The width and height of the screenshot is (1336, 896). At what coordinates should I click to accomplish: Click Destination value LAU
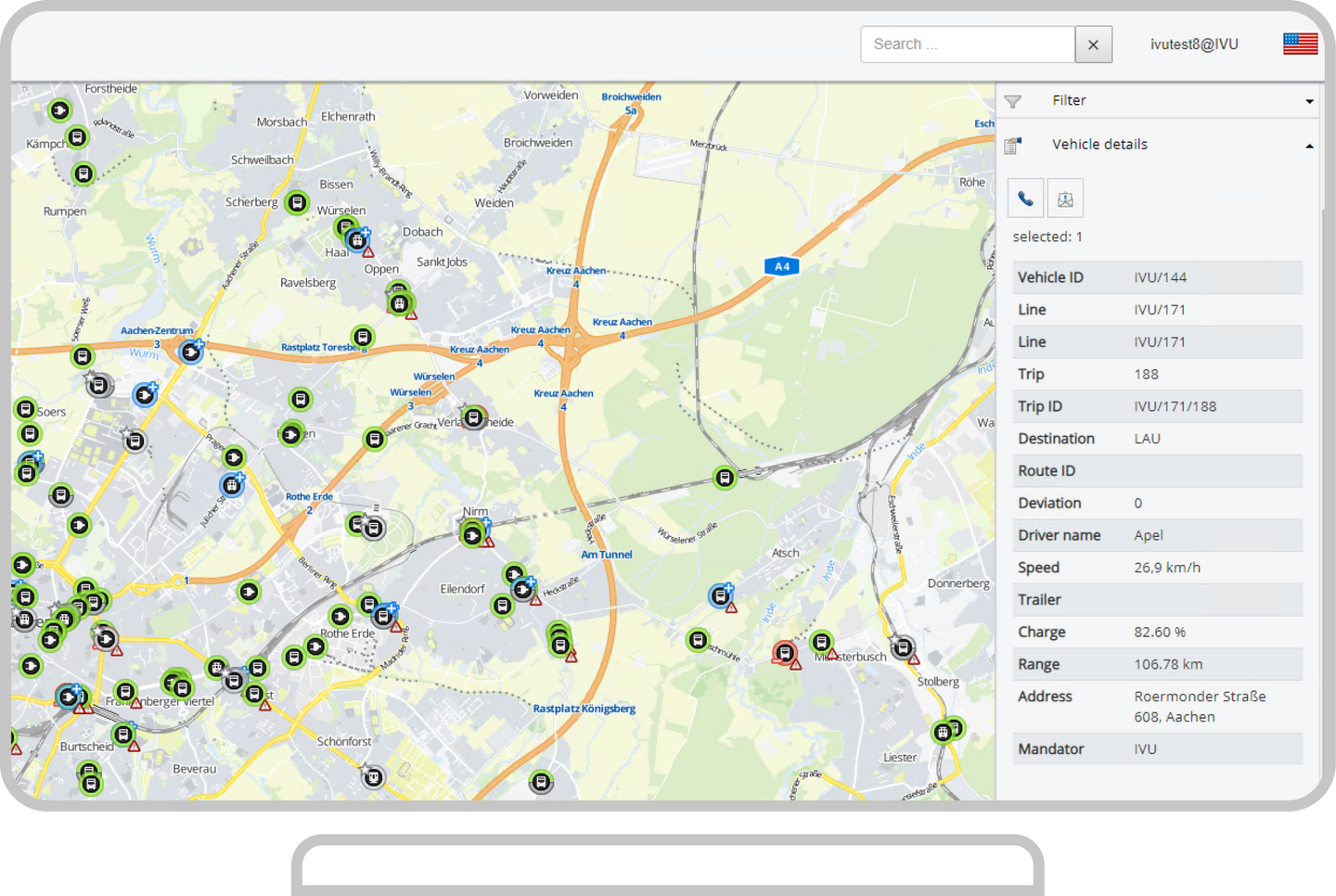coord(1147,439)
